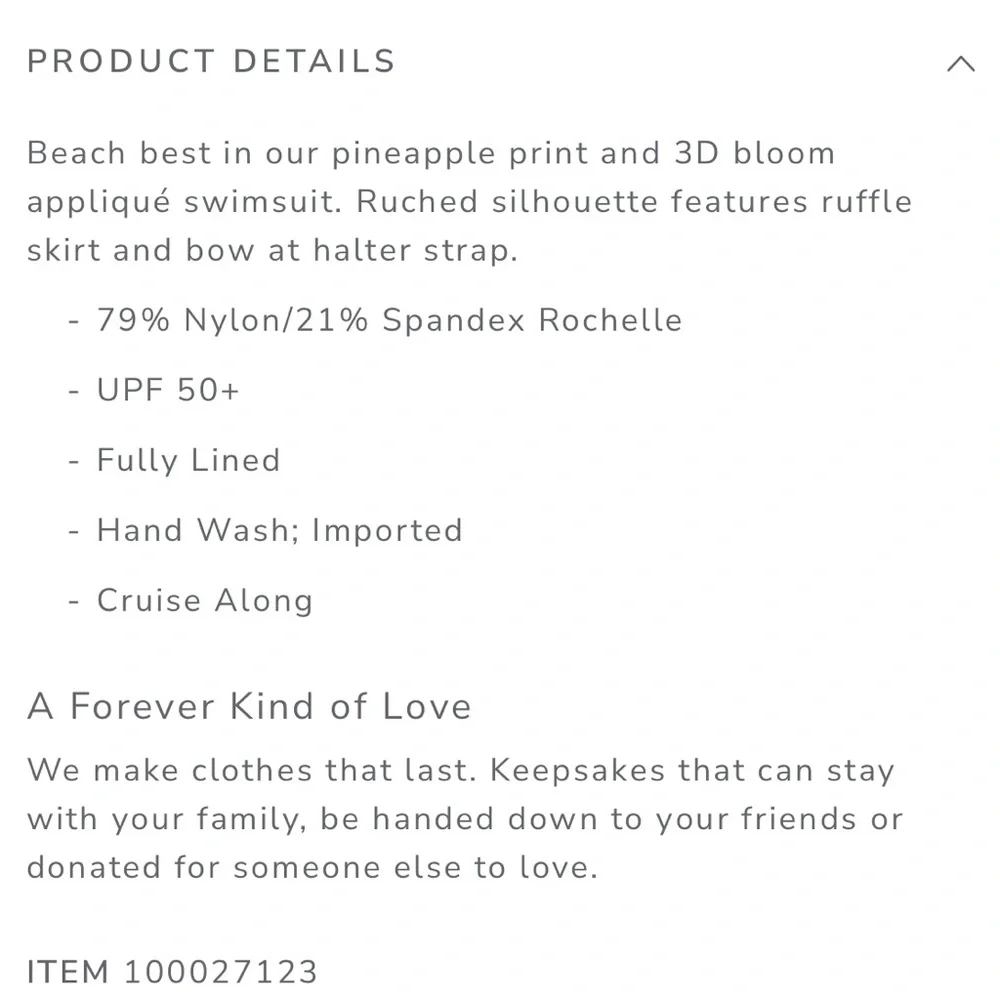Click the 'donated for someone else' line

coord(312,867)
